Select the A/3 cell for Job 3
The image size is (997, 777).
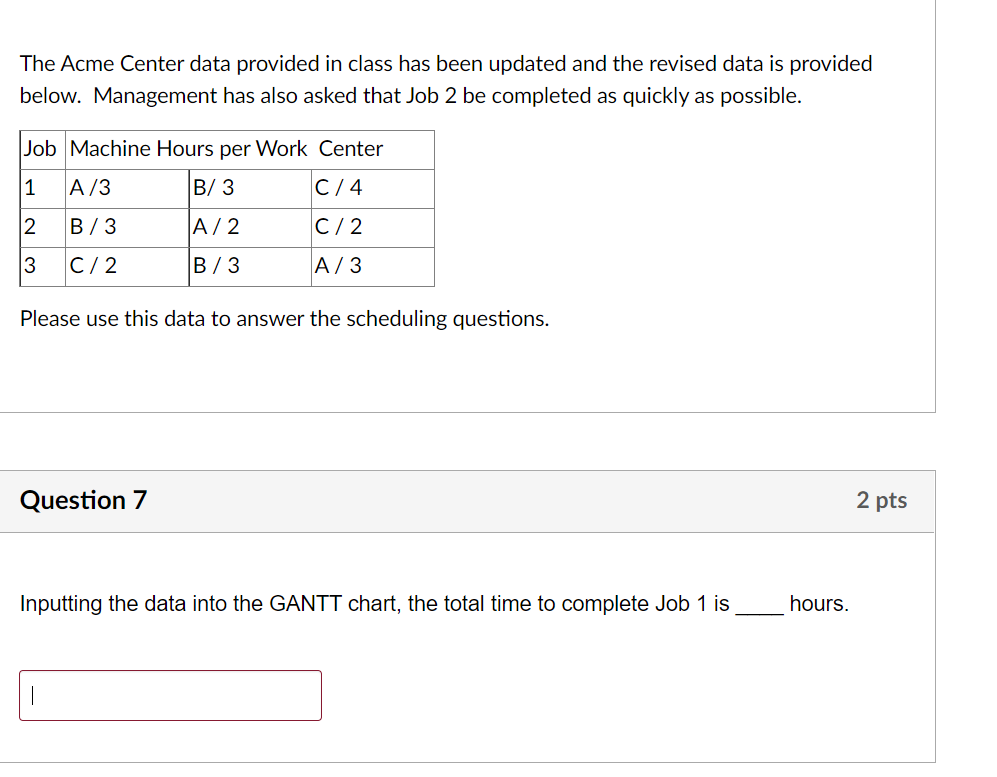pyautogui.click(x=372, y=266)
